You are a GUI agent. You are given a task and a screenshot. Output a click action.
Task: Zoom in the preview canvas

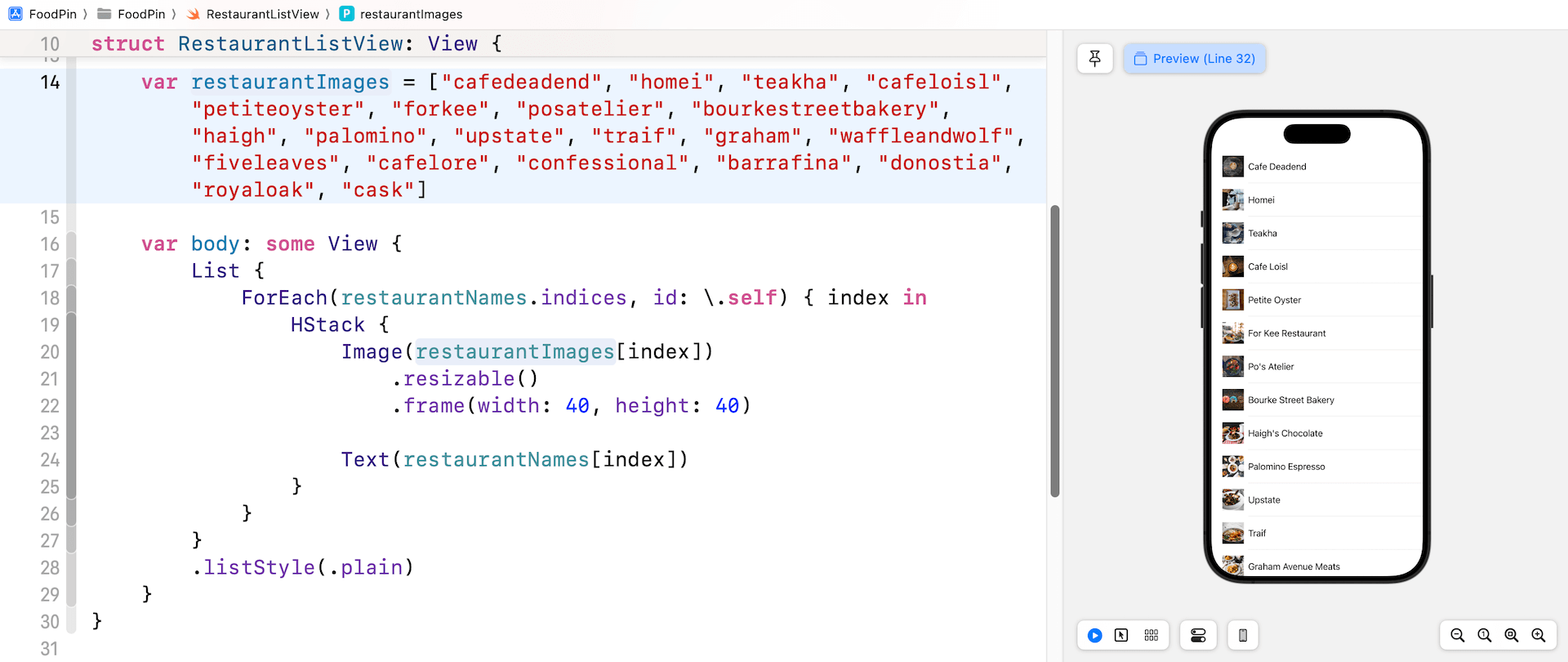1539,635
